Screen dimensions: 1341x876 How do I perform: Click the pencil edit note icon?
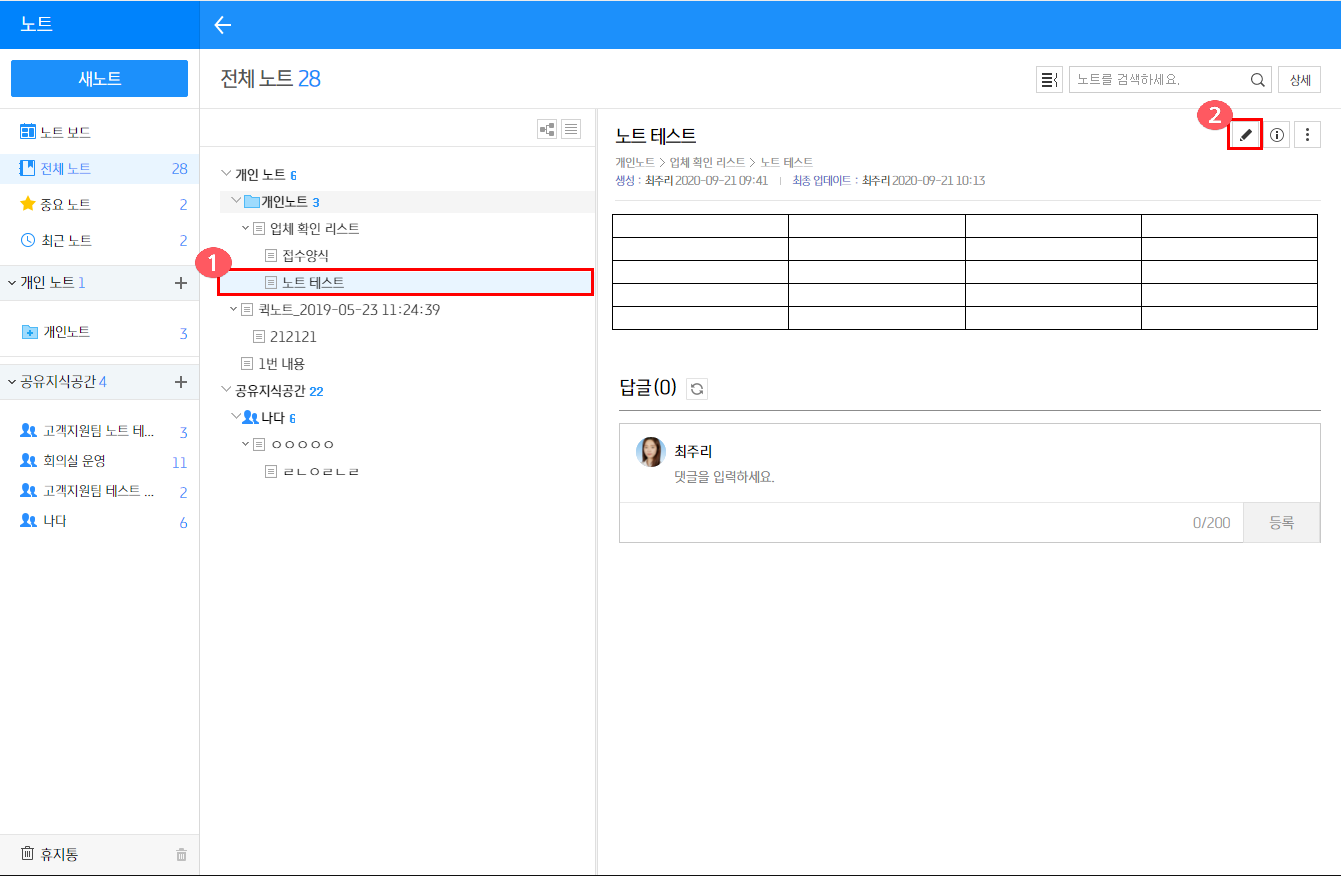pyautogui.click(x=1245, y=135)
